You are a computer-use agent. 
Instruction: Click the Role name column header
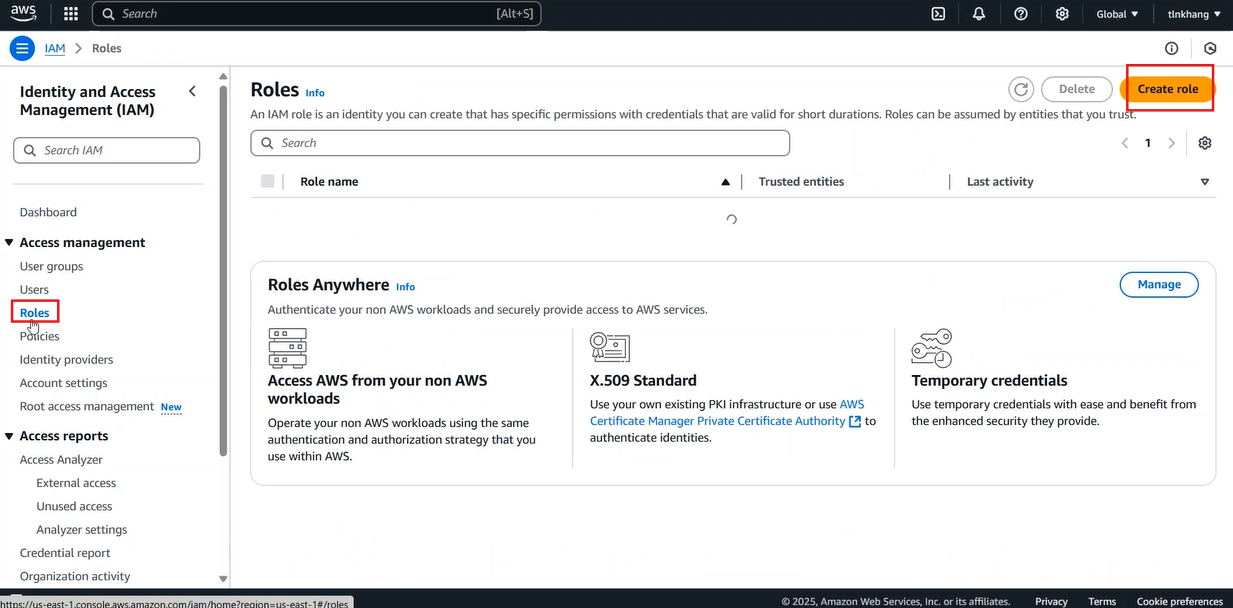pos(329,182)
